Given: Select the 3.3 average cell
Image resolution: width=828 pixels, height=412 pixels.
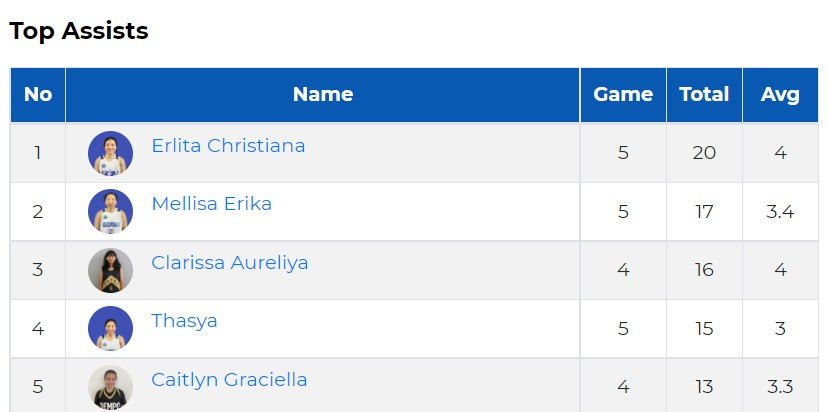Looking at the screenshot, I should (x=780, y=387).
